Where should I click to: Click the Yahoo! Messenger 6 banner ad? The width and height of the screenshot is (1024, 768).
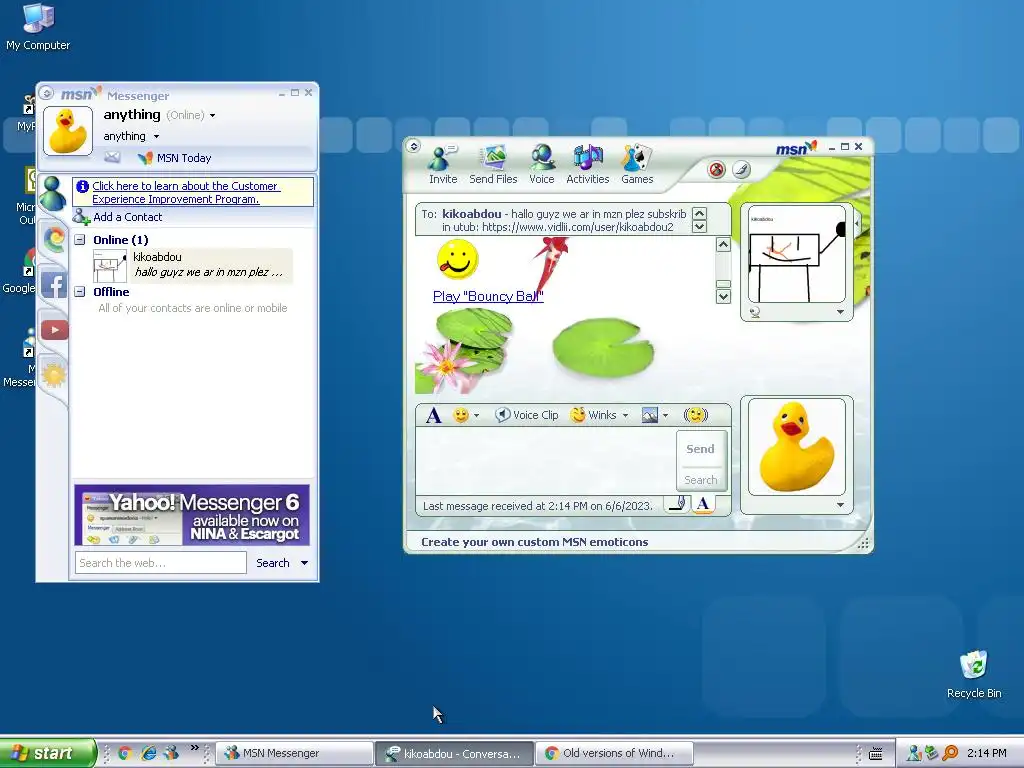192,515
